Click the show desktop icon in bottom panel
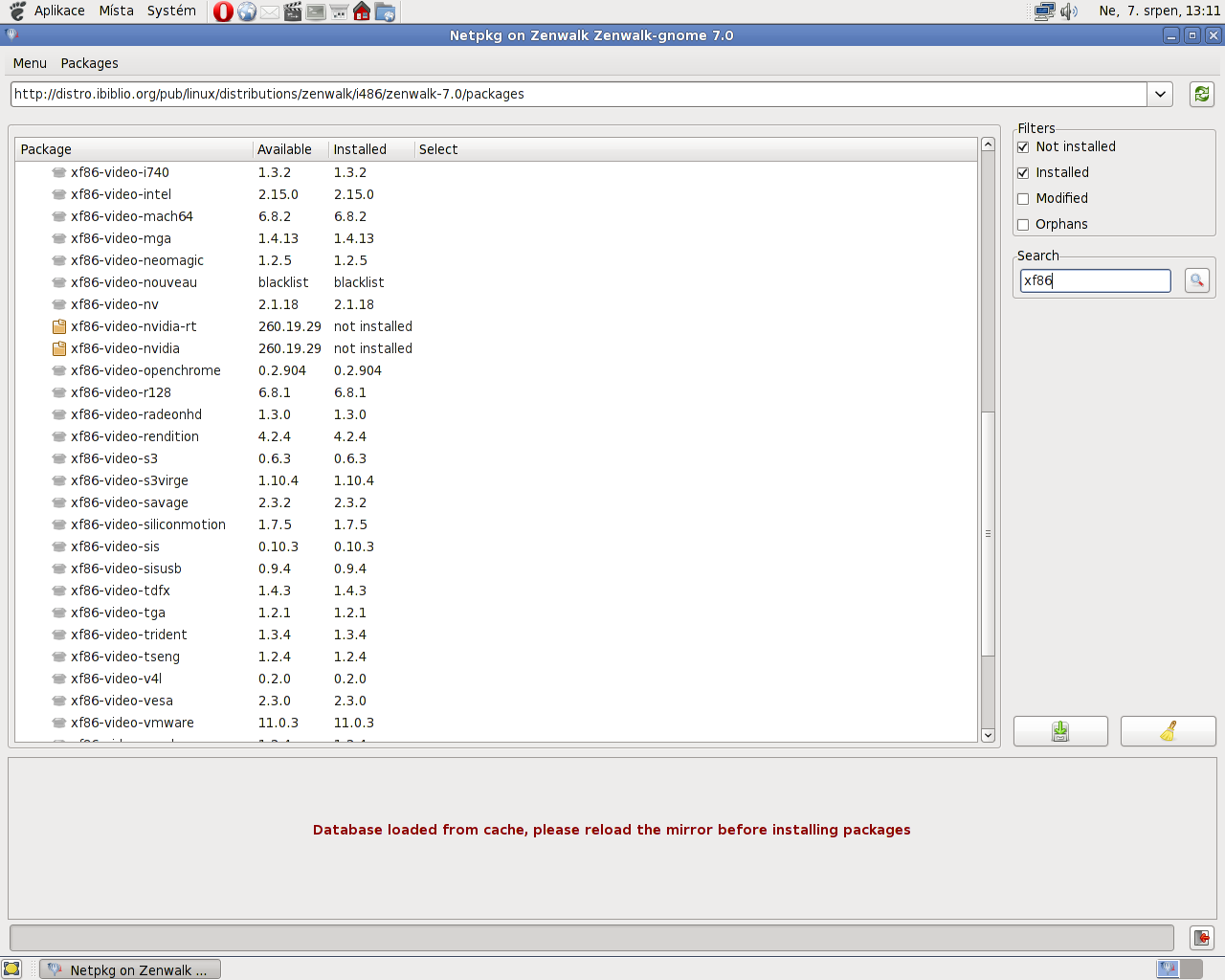 click(11, 969)
